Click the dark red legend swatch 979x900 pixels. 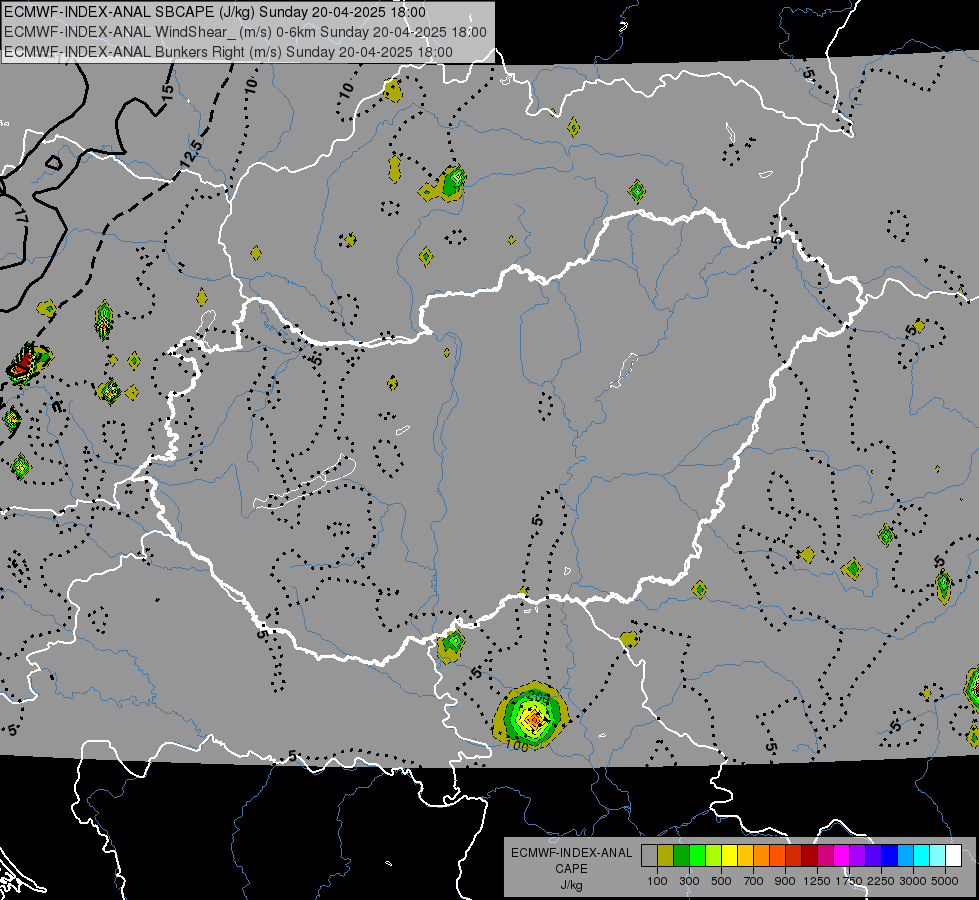click(810, 856)
